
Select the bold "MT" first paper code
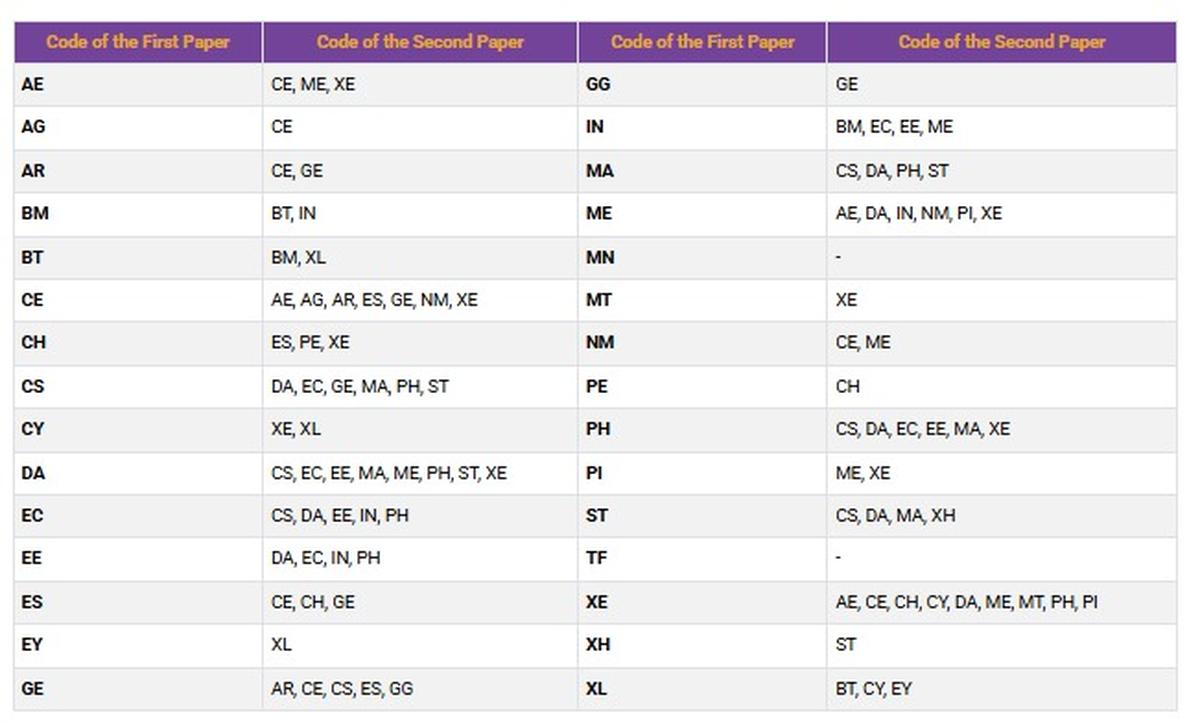[598, 300]
